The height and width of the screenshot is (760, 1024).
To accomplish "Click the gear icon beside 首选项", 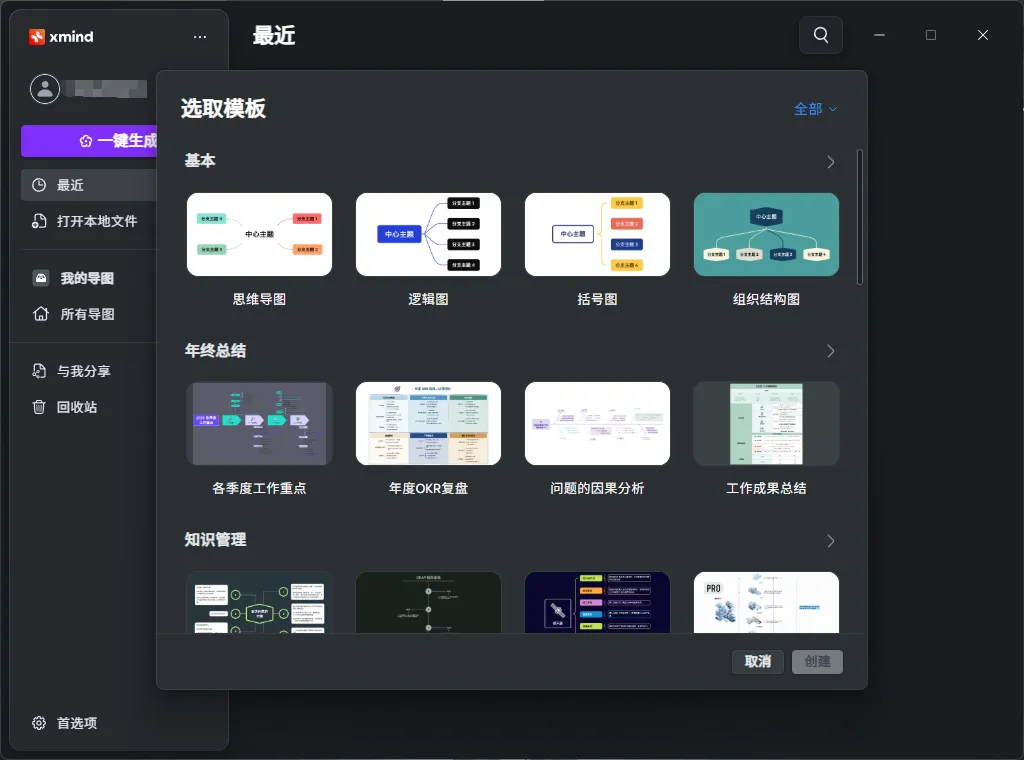I will point(39,723).
